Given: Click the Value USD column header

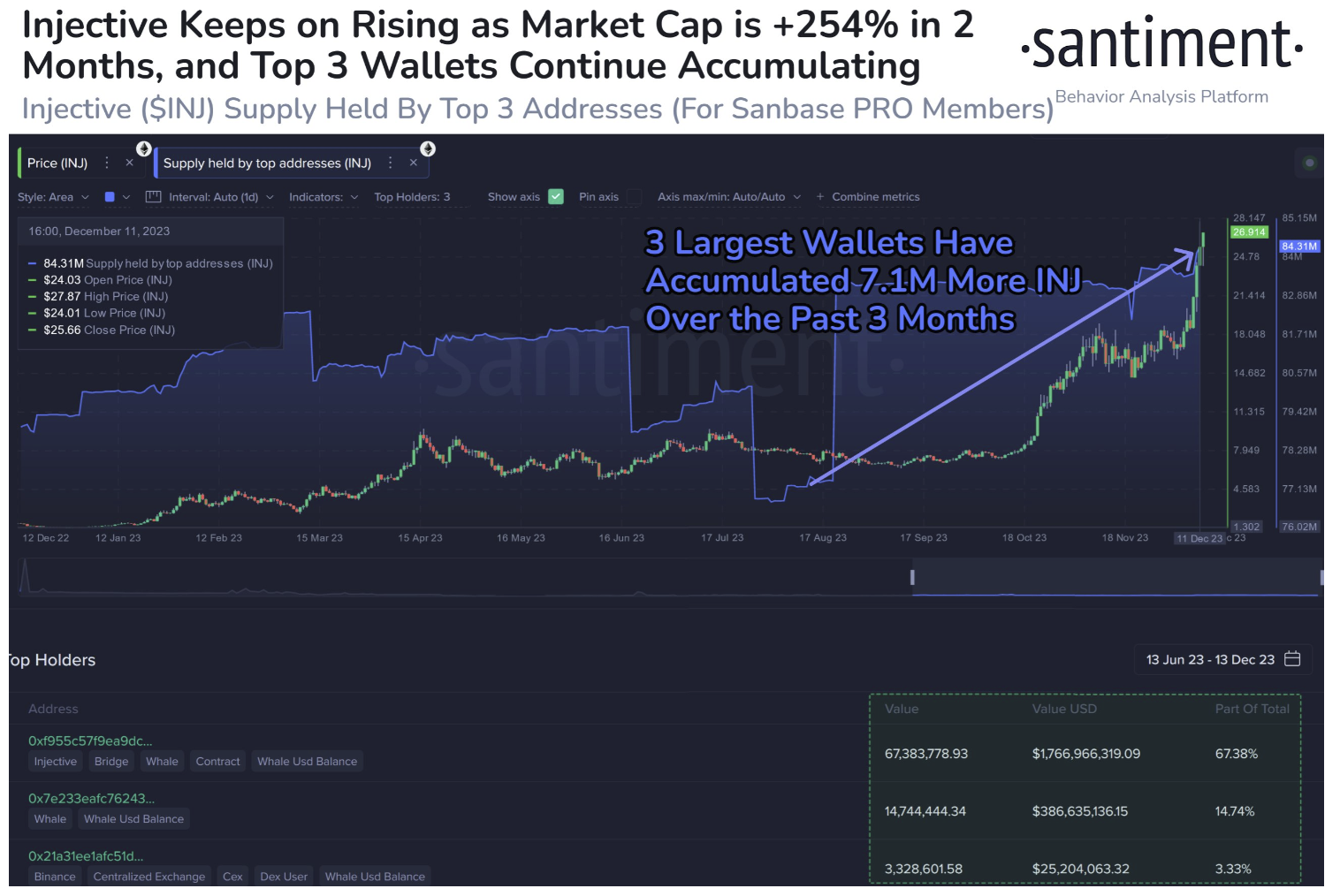Looking at the screenshot, I should pos(1064,709).
